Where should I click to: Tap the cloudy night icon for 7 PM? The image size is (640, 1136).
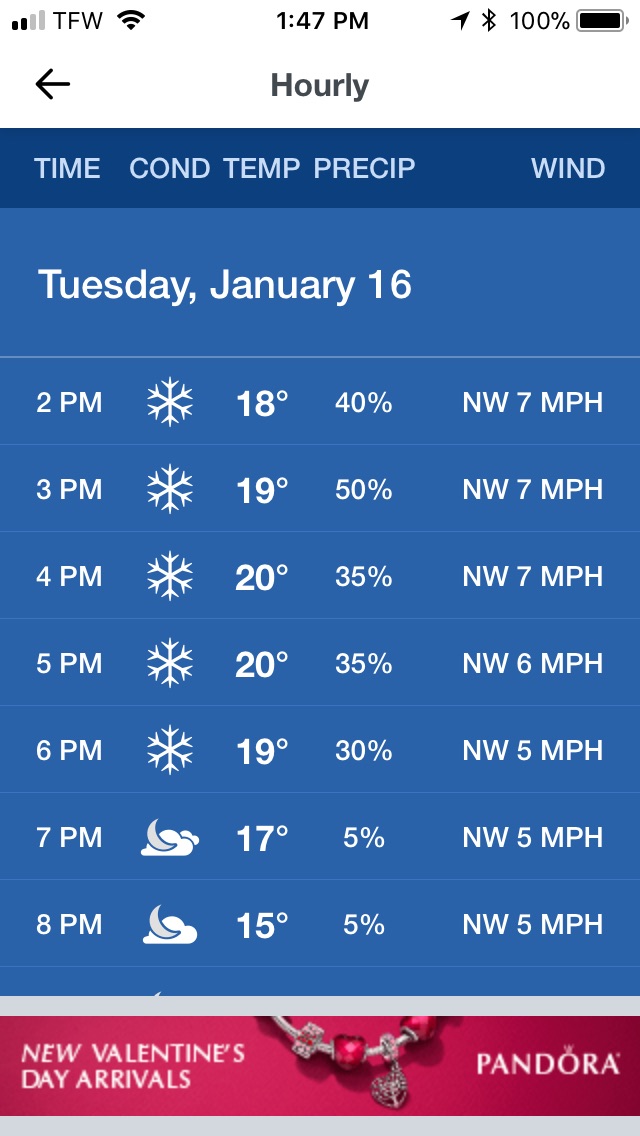[x=170, y=838]
